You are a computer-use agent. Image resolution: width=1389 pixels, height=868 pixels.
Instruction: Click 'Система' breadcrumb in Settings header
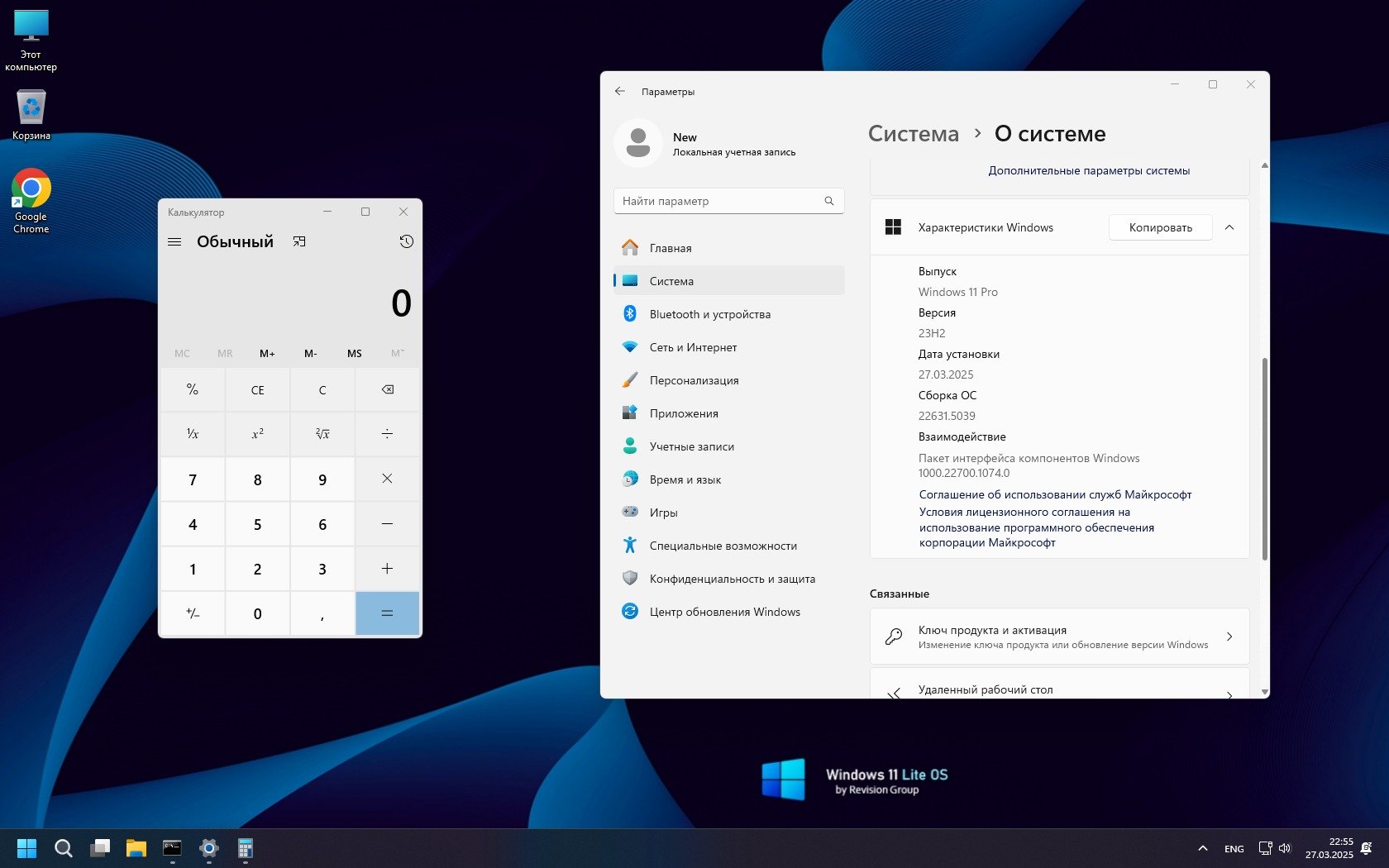(x=914, y=134)
